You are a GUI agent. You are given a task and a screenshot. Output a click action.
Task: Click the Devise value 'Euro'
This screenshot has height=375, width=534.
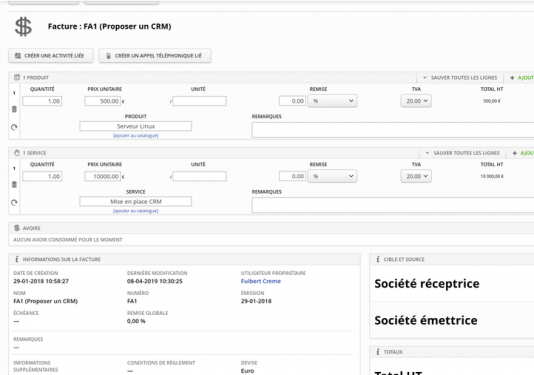coord(247,371)
